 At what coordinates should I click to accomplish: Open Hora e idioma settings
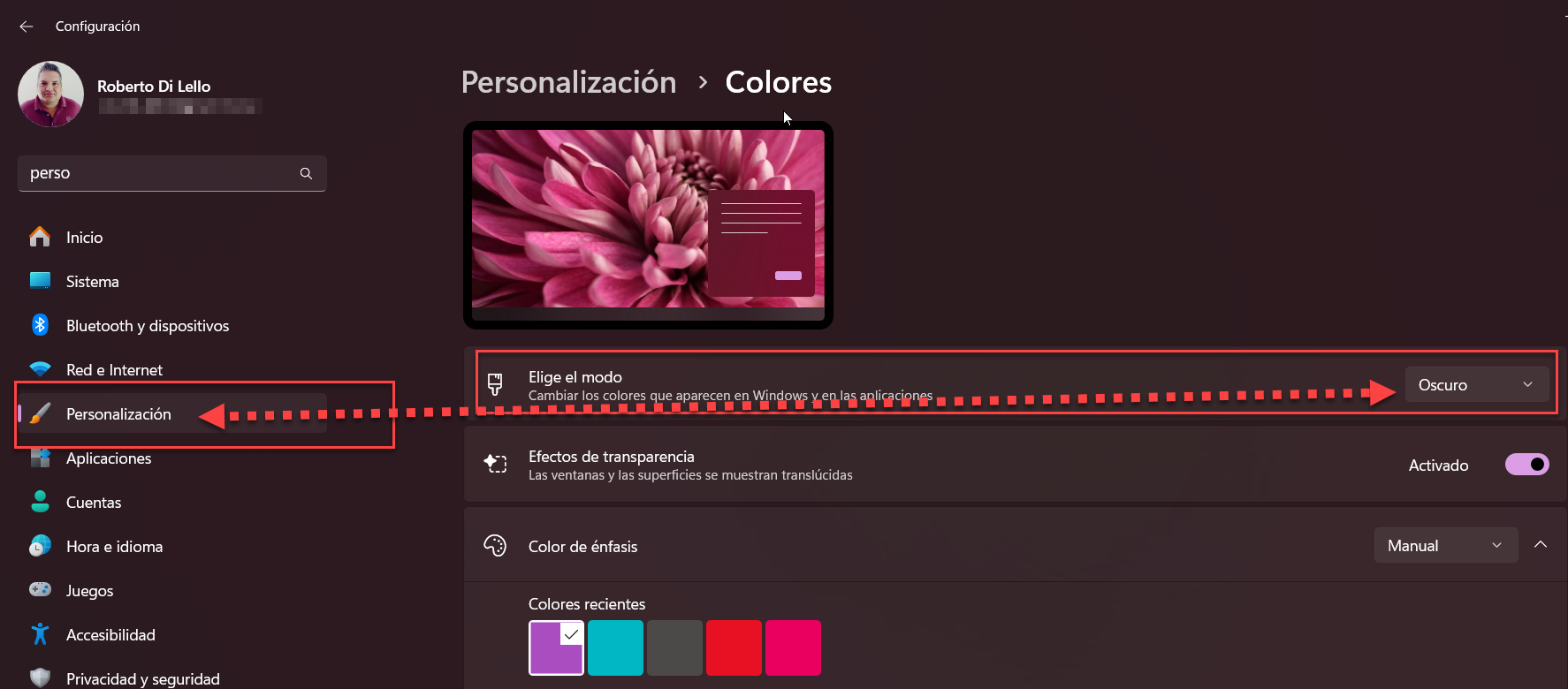[114, 547]
